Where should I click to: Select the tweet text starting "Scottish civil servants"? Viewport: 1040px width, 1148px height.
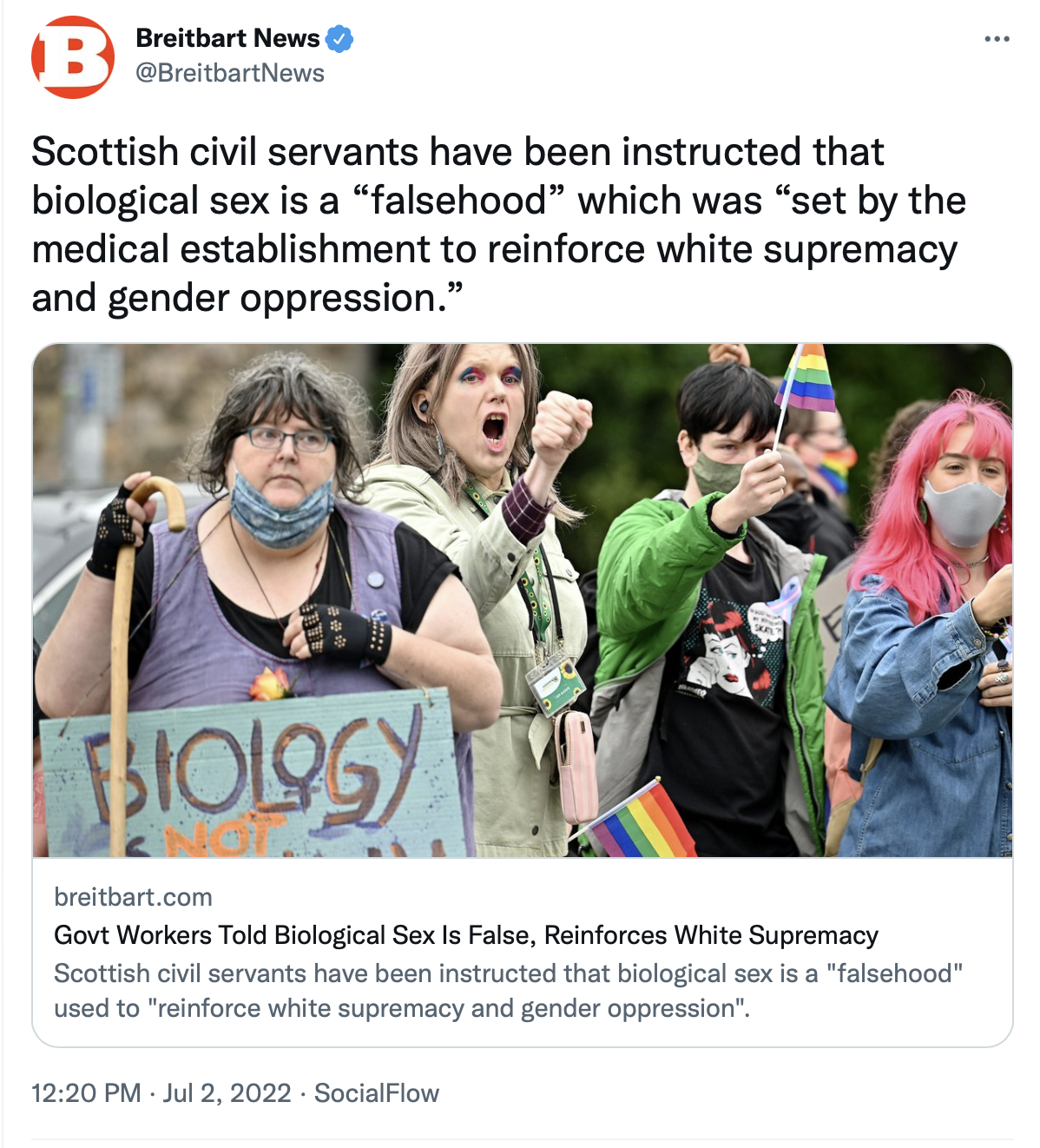point(499,225)
